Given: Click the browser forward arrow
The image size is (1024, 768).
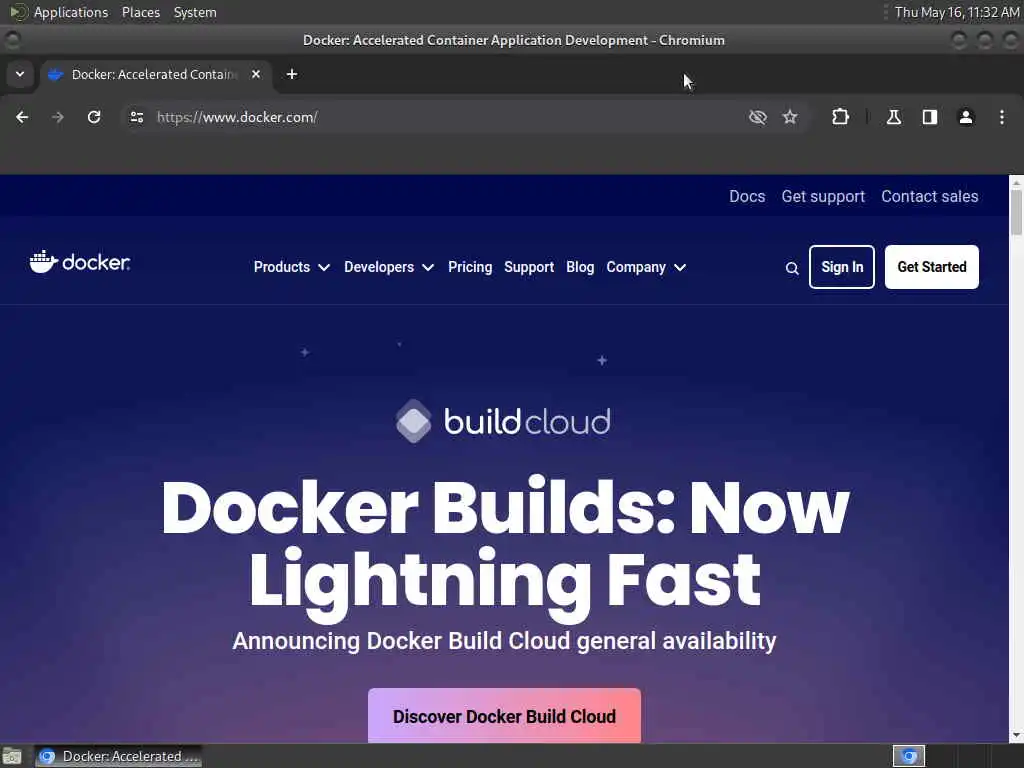Looking at the screenshot, I should coord(58,117).
